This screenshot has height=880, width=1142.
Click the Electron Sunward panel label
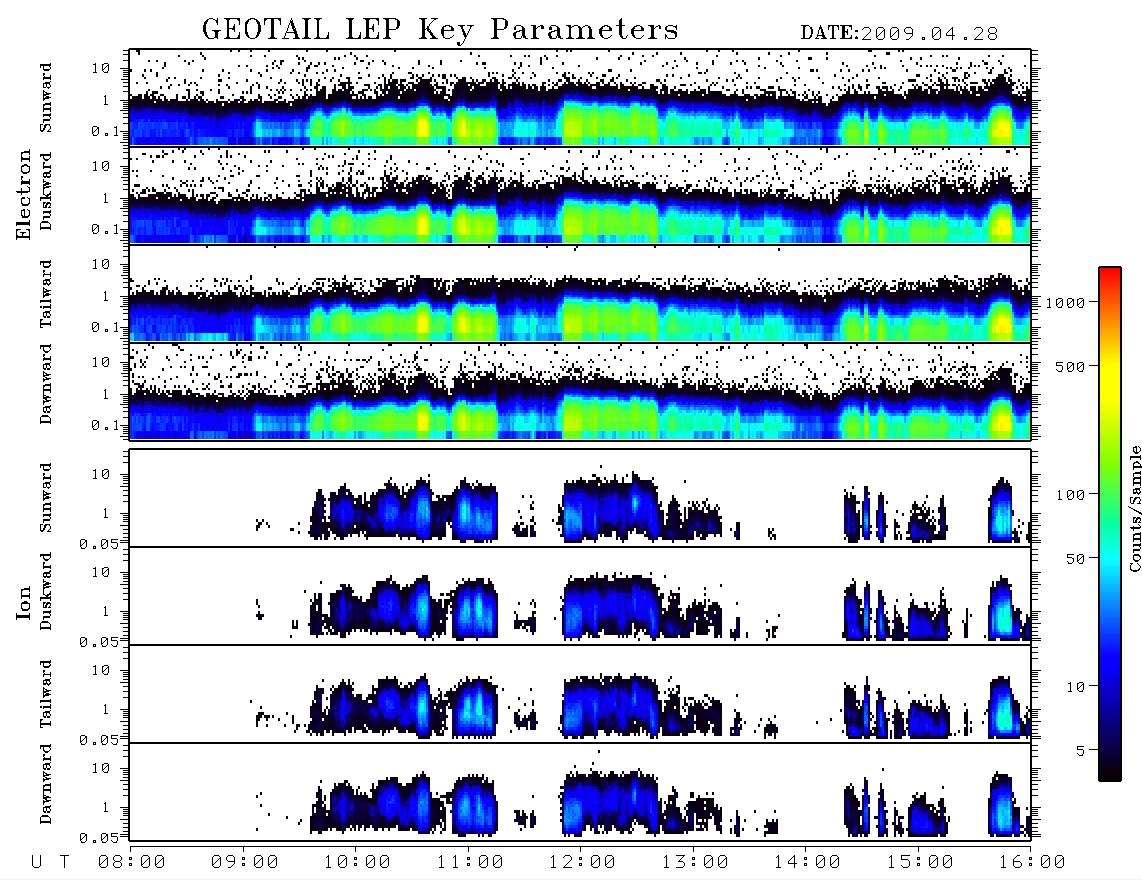(46, 98)
